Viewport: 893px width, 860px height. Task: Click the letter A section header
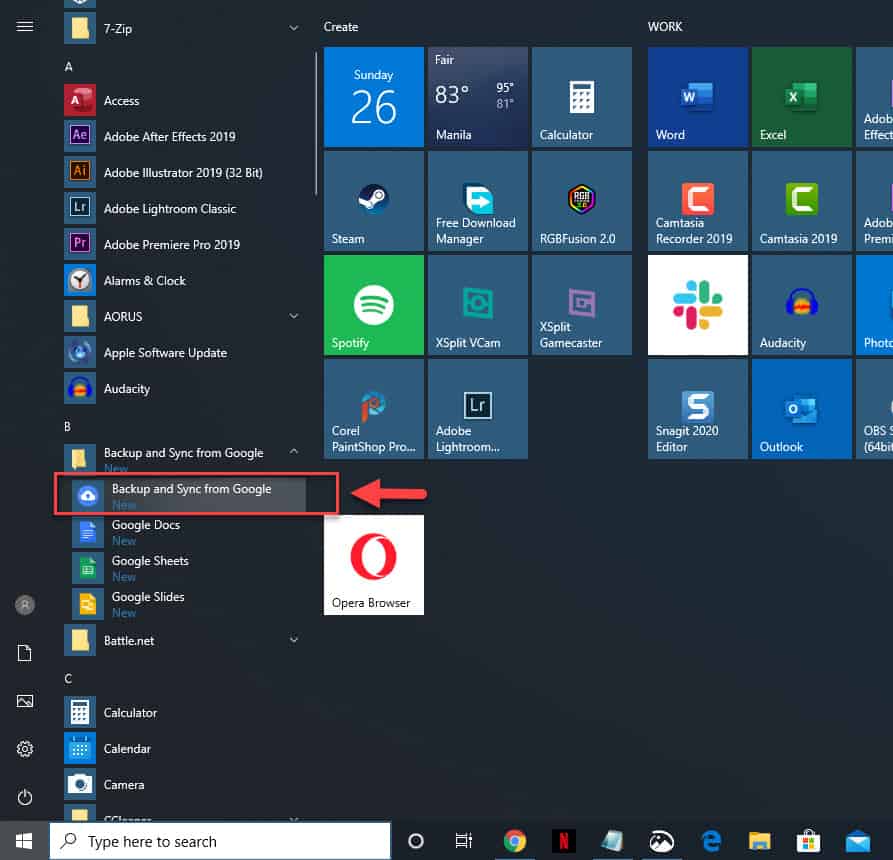point(68,67)
